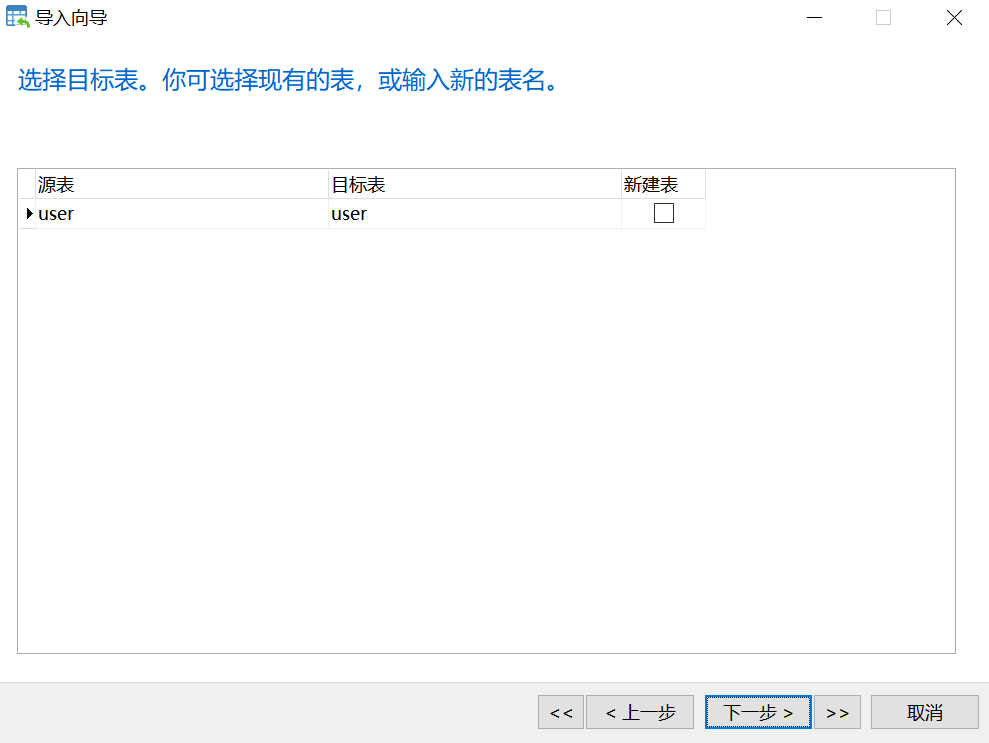This screenshot has height=743, width=989.
Task: Cancel the wizard with 取消 button
Action: click(923, 712)
